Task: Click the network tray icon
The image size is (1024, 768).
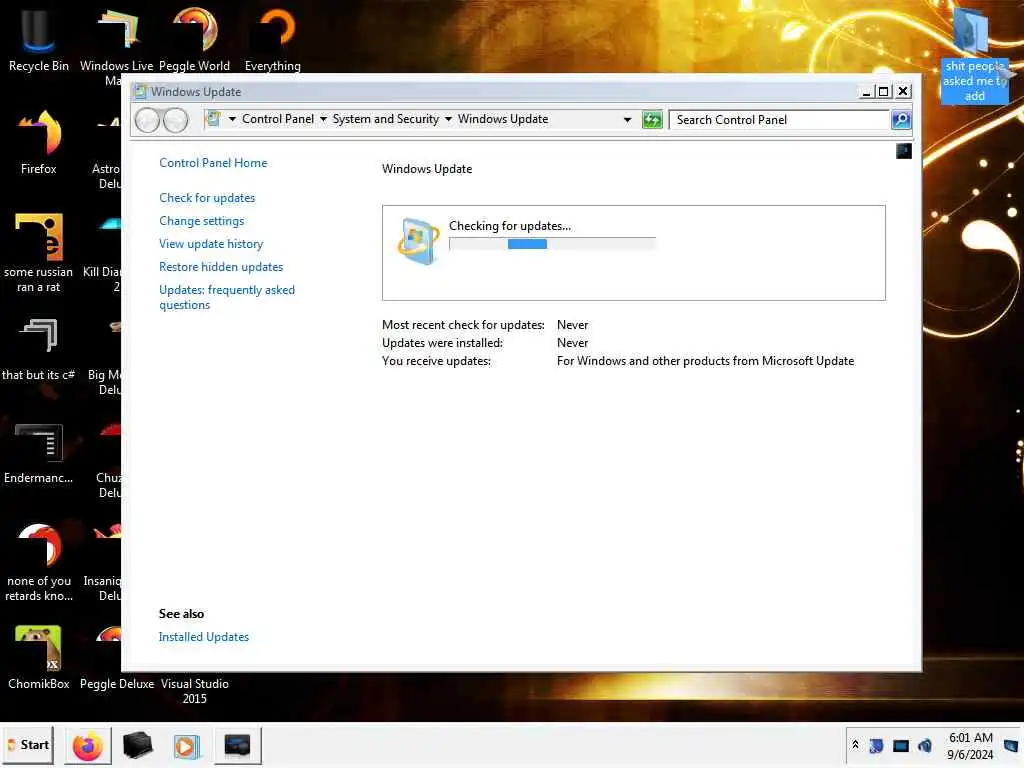Action: click(x=901, y=746)
